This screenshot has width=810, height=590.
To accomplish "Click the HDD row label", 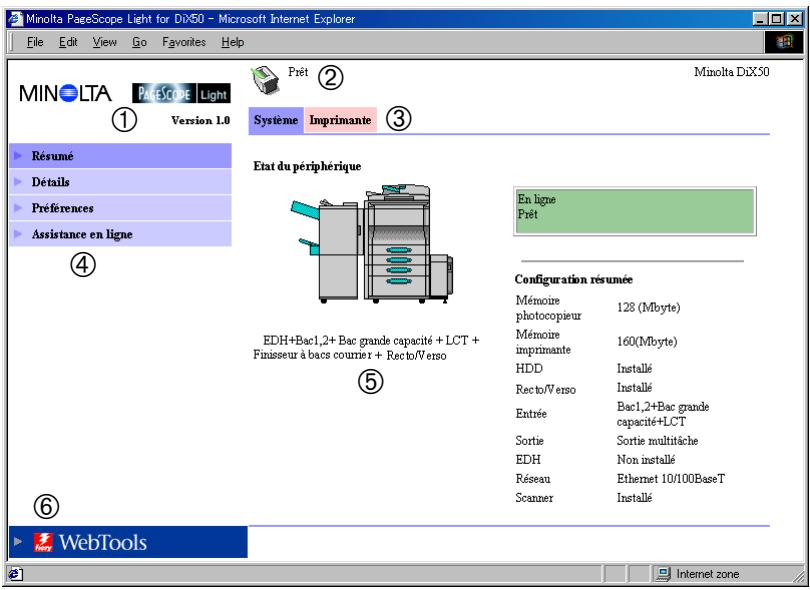I will pos(529,369).
